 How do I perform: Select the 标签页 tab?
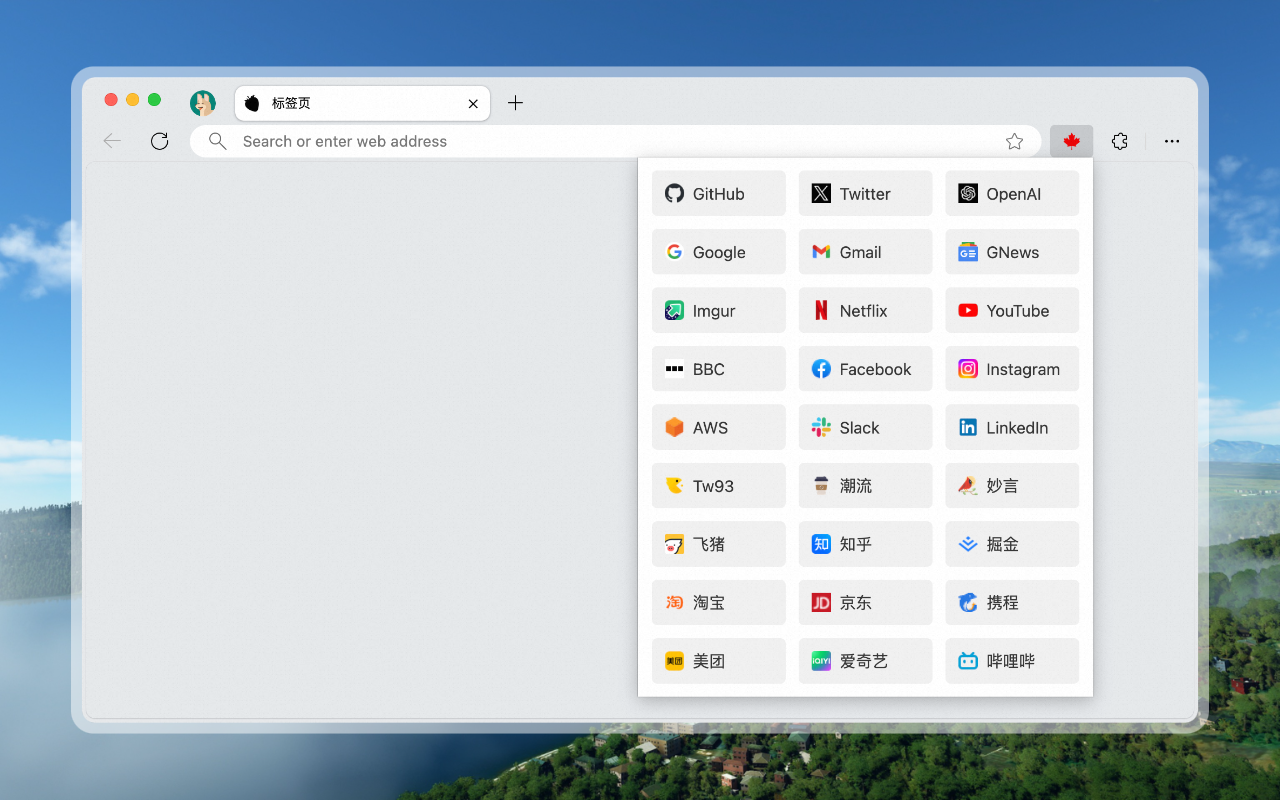362,103
